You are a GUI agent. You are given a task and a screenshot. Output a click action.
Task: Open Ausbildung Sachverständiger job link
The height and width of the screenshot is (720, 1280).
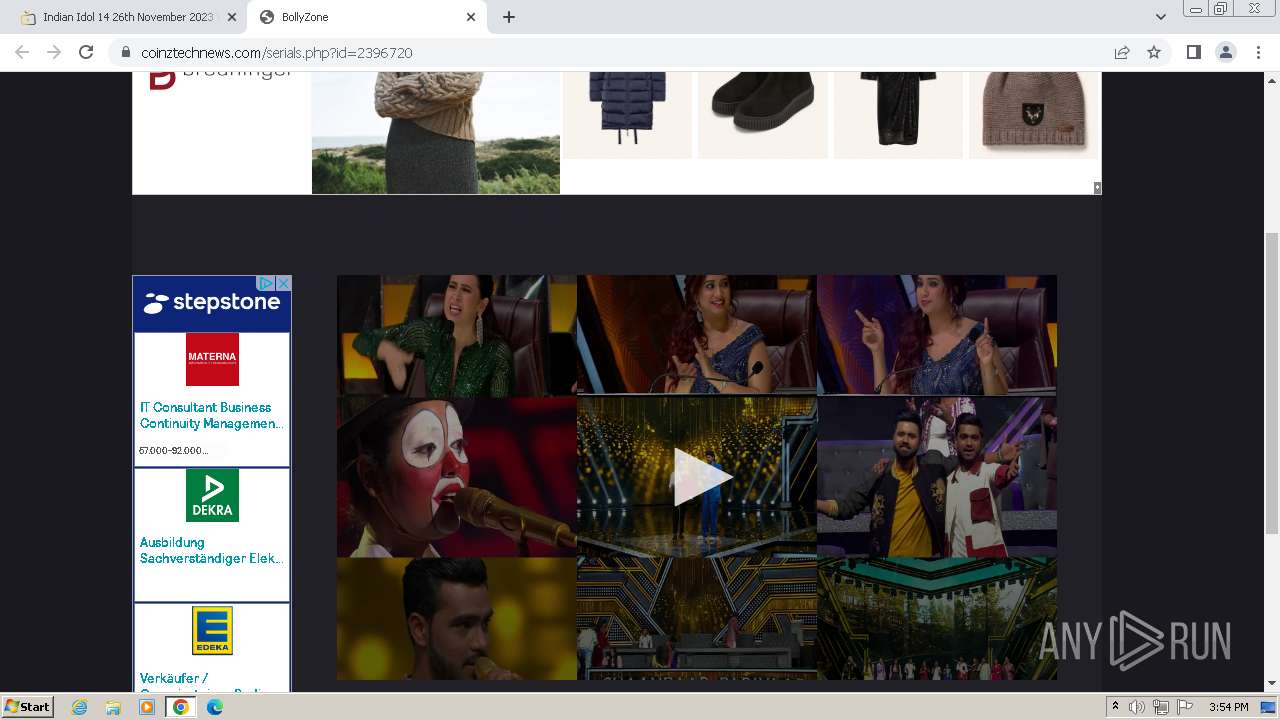211,550
